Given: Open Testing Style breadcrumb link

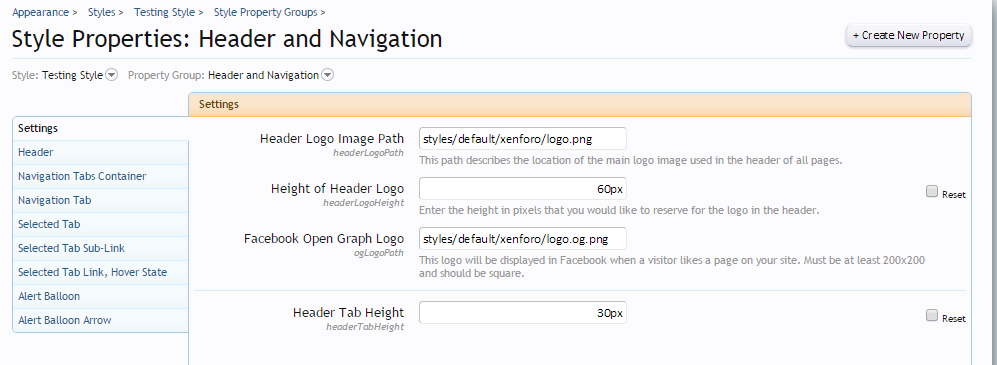Looking at the screenshot, I should [165, 12].
